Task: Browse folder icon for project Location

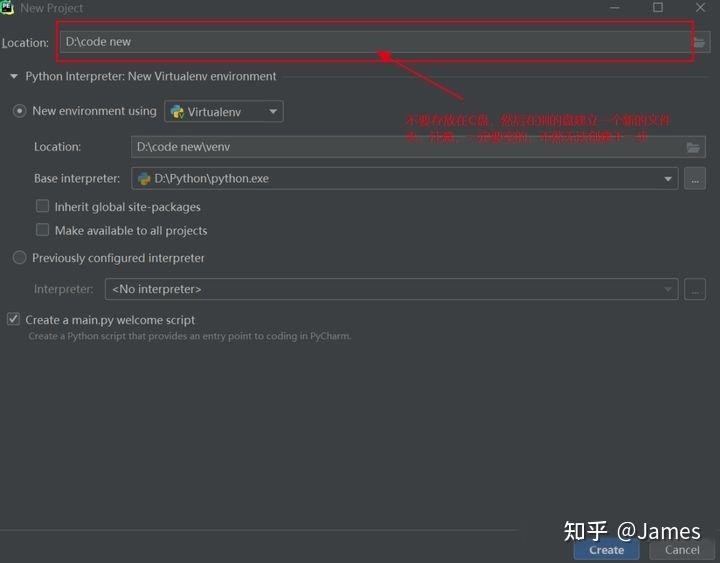Action: [x=699, y=43]
